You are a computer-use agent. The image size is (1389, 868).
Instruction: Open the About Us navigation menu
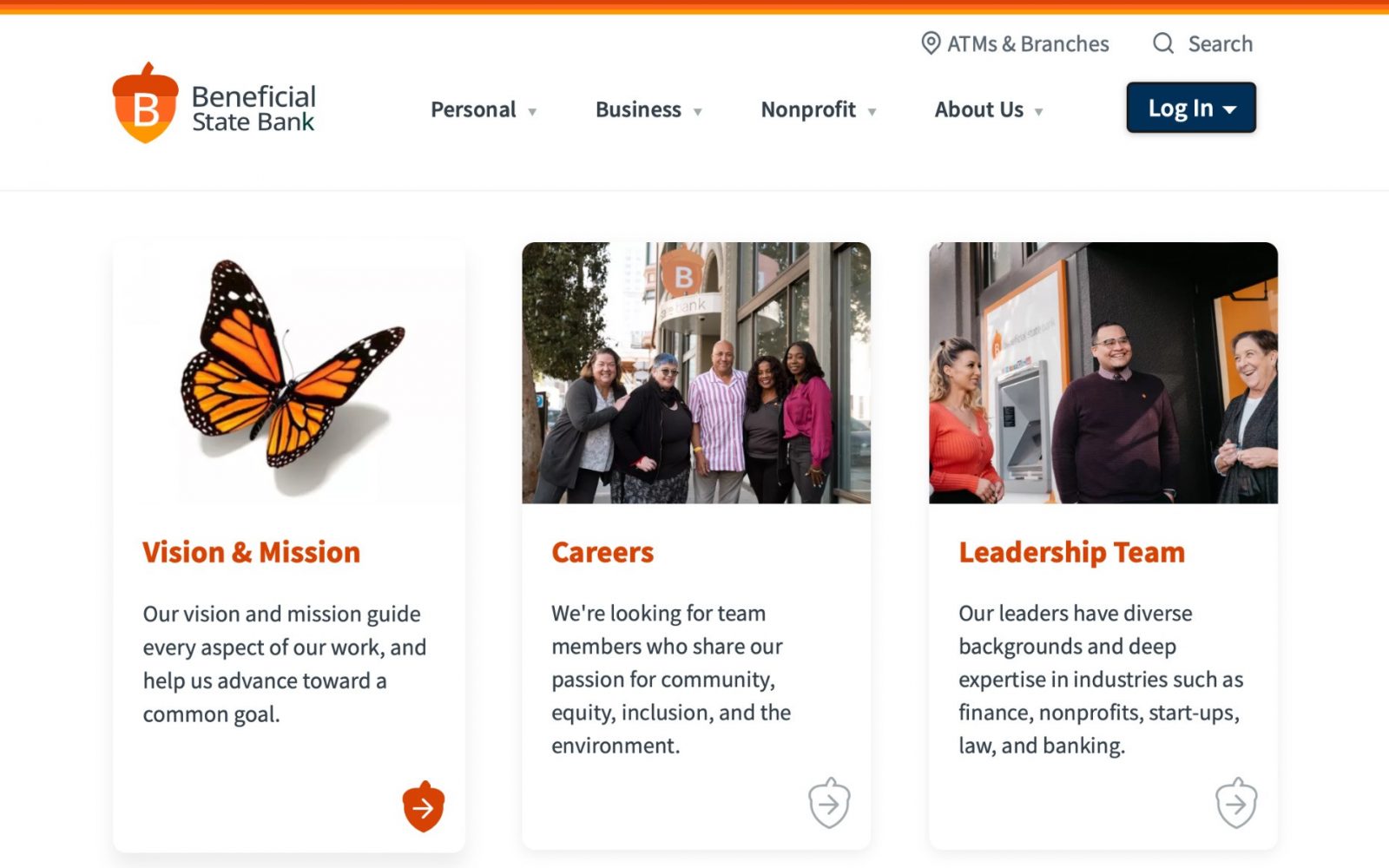978,110
